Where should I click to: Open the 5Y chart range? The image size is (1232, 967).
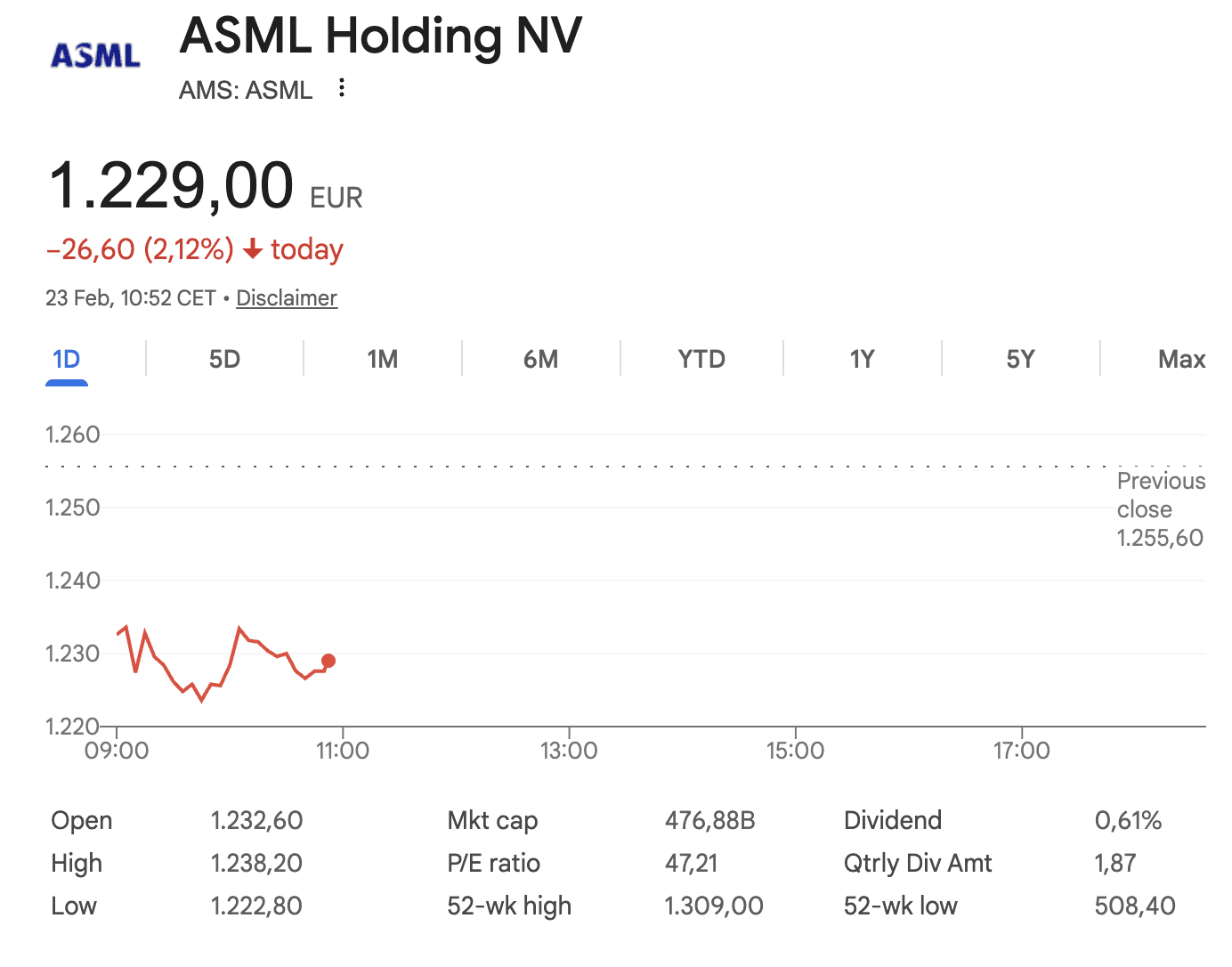click(1020, 360)
